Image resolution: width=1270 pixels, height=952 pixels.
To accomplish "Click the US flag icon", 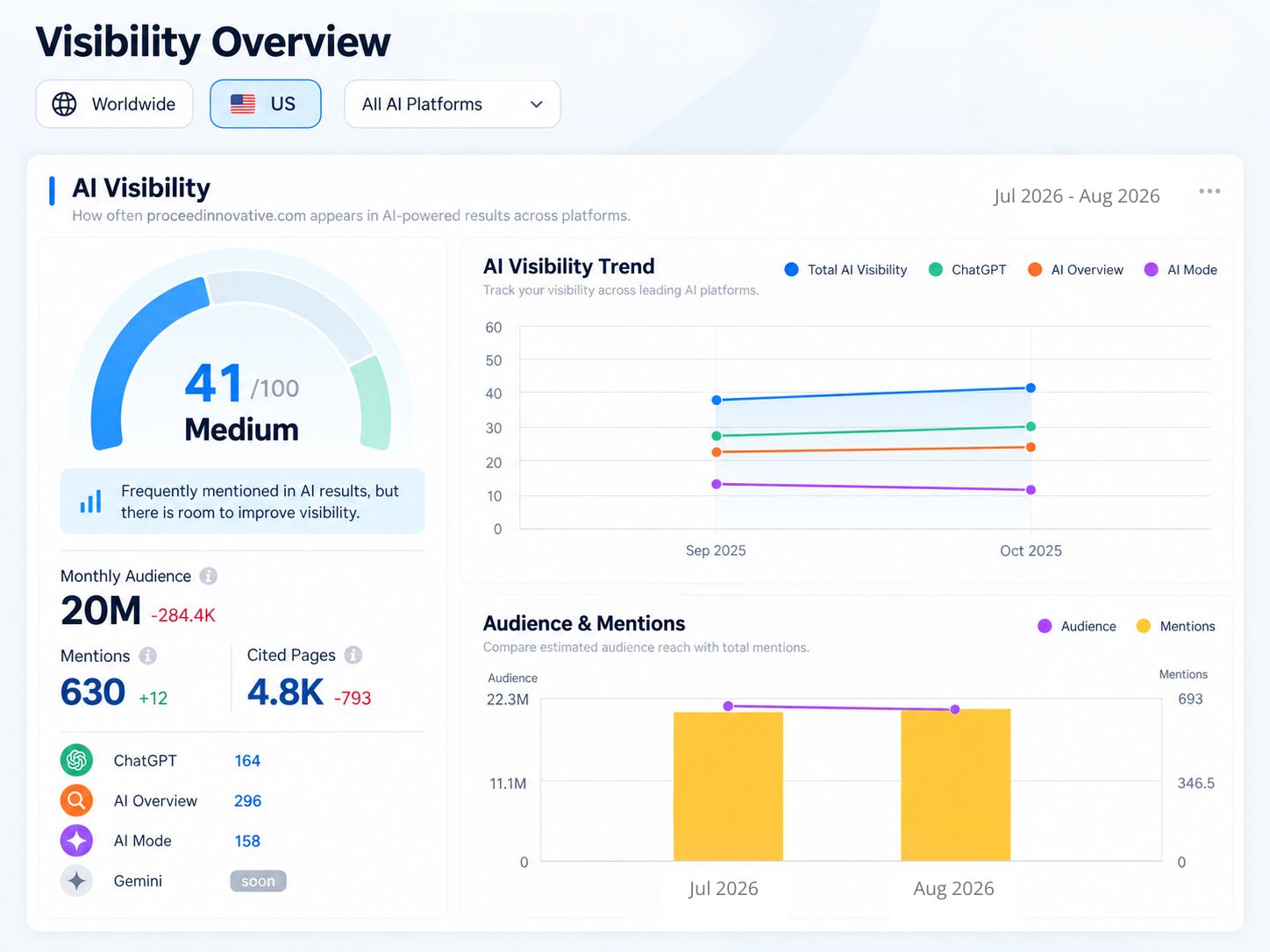I will pos(243,103).
